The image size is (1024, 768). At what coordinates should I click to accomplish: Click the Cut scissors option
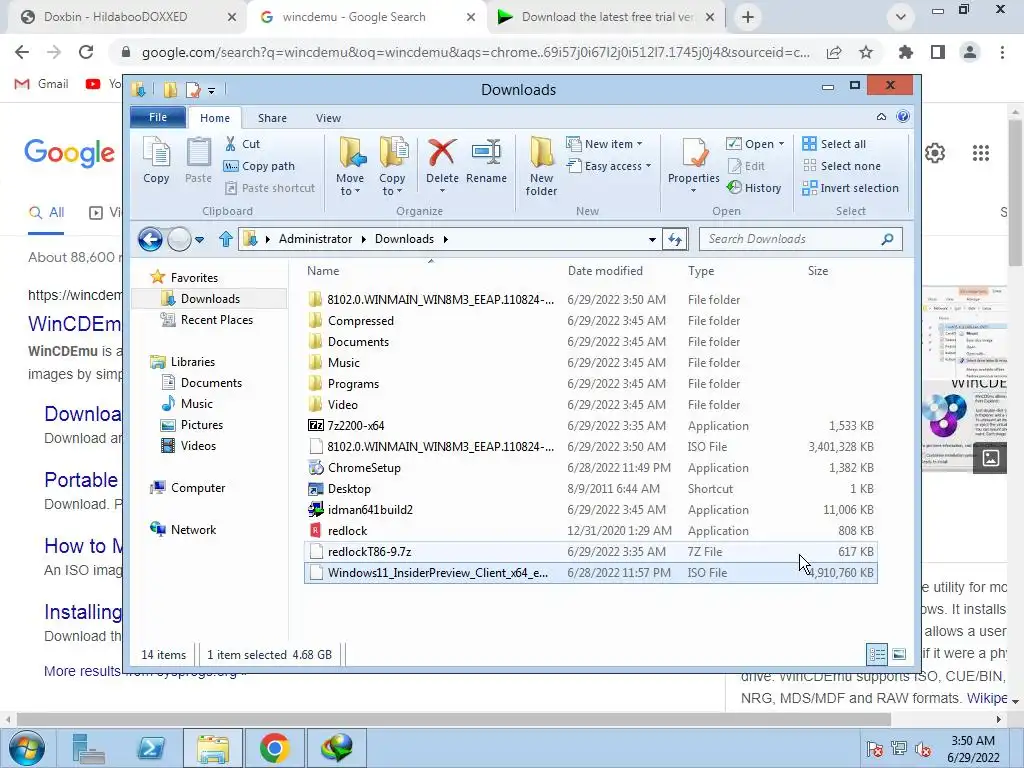[x=242, y=144]
